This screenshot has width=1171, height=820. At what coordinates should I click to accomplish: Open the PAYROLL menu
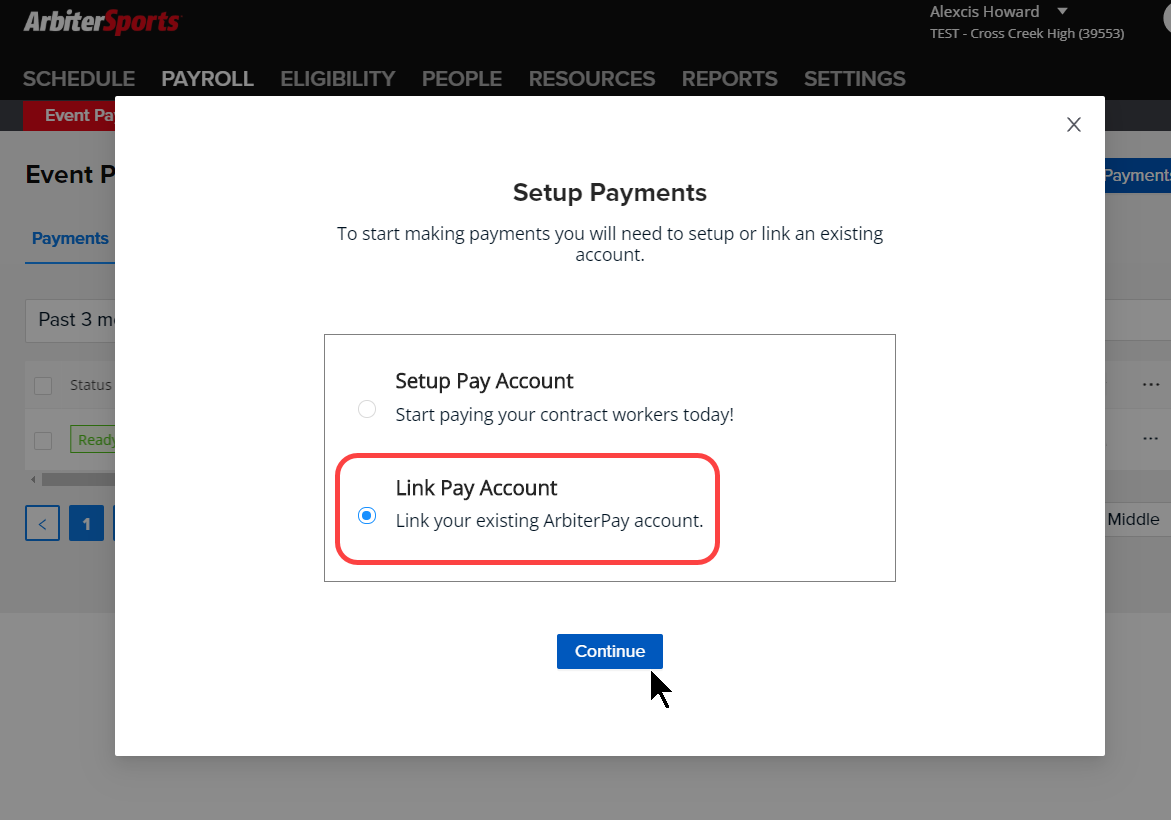[208, 79]
